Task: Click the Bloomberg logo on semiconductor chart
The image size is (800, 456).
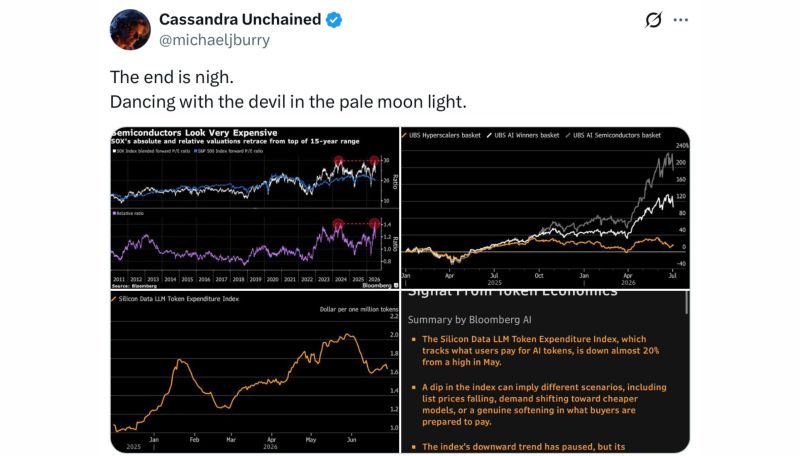Action: (x=380, y=285)
